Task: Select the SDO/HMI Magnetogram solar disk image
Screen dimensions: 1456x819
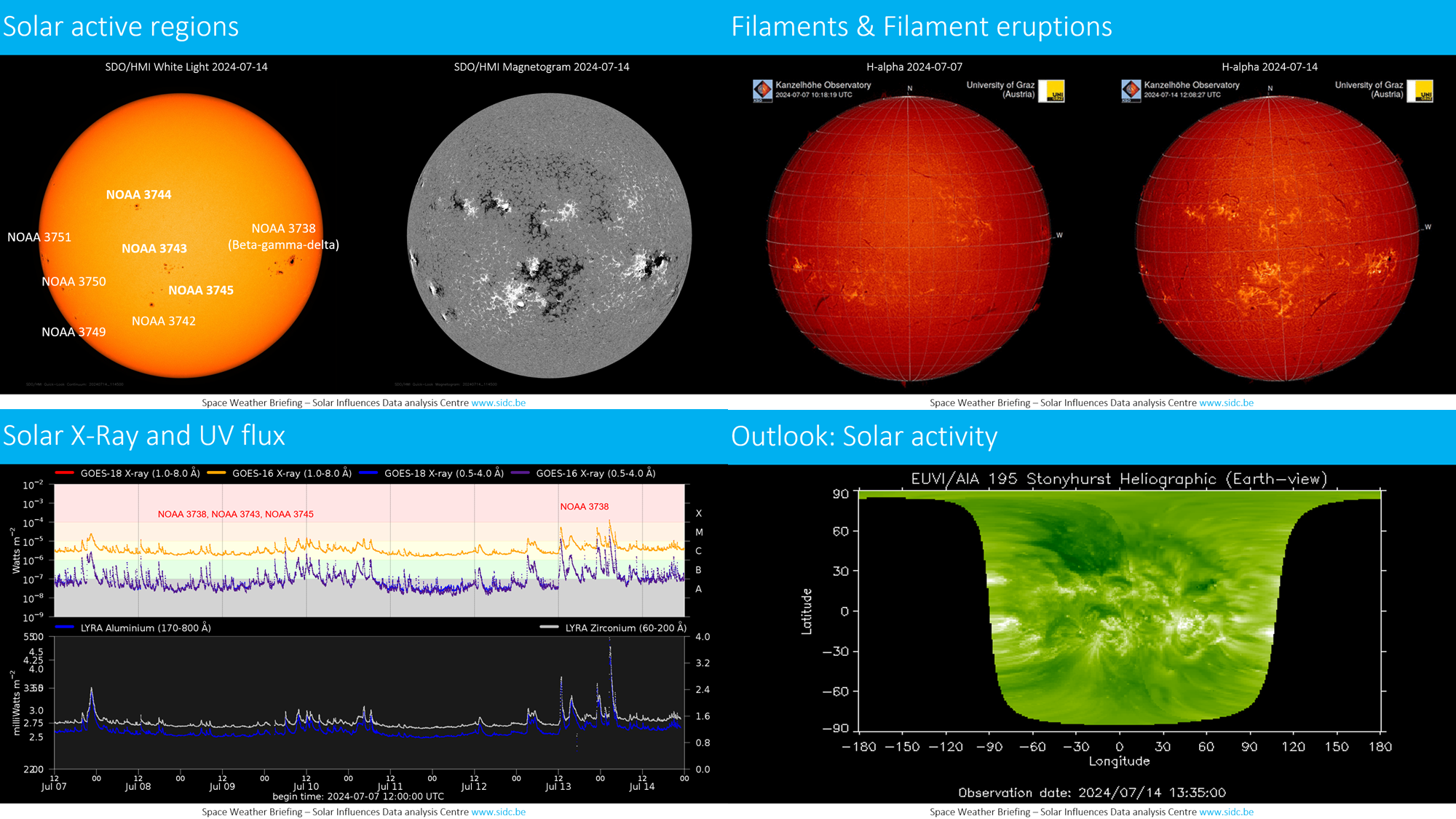Action: pyautogui.click(x=549, y=235)
